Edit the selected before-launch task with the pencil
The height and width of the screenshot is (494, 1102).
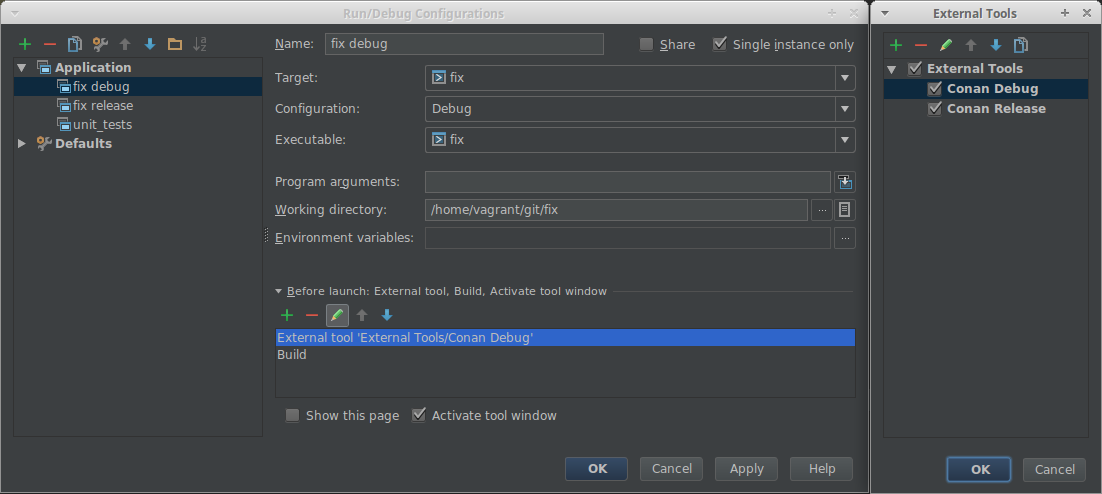point(337,315)
